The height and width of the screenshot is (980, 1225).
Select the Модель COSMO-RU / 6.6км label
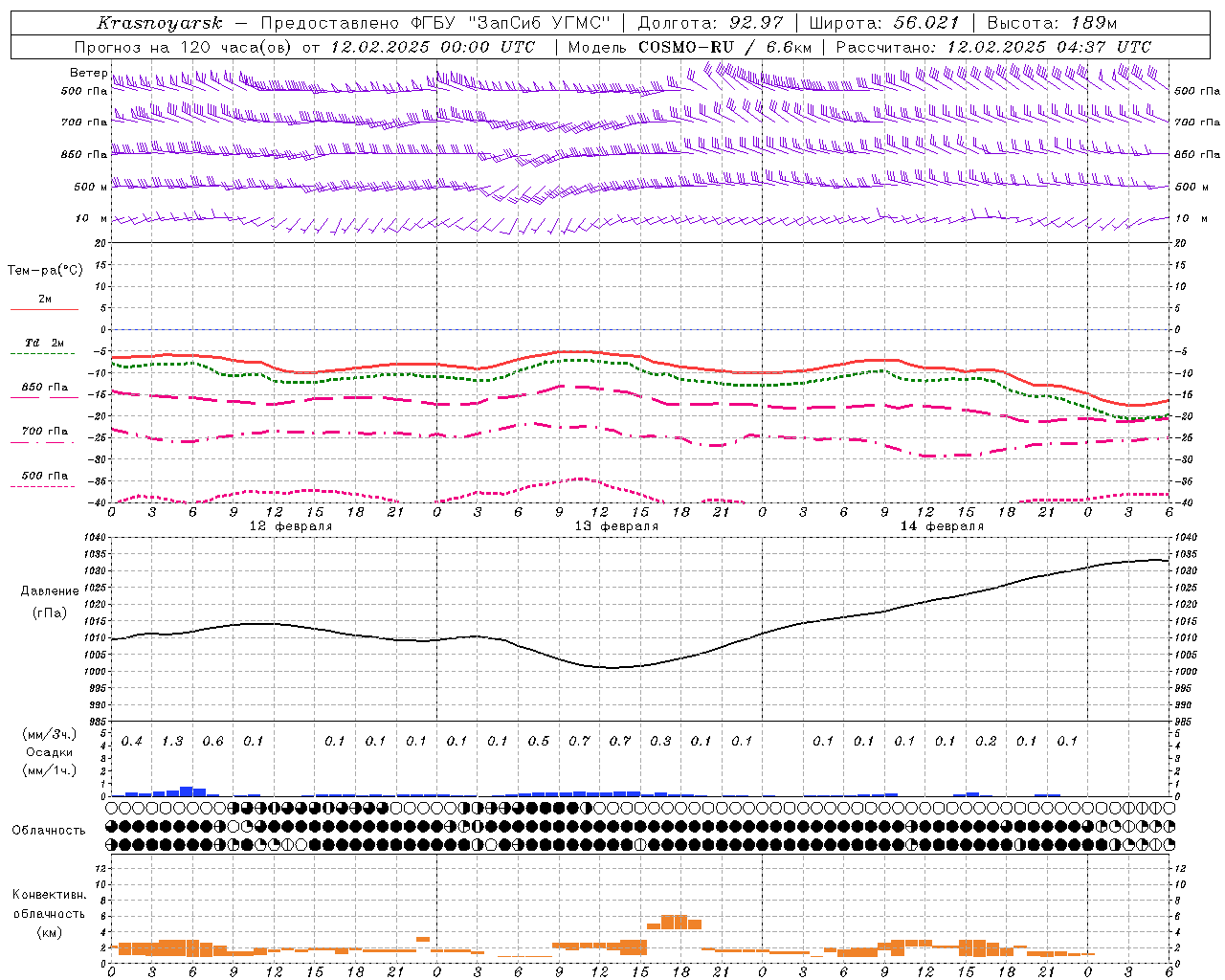tap(691, 47)
